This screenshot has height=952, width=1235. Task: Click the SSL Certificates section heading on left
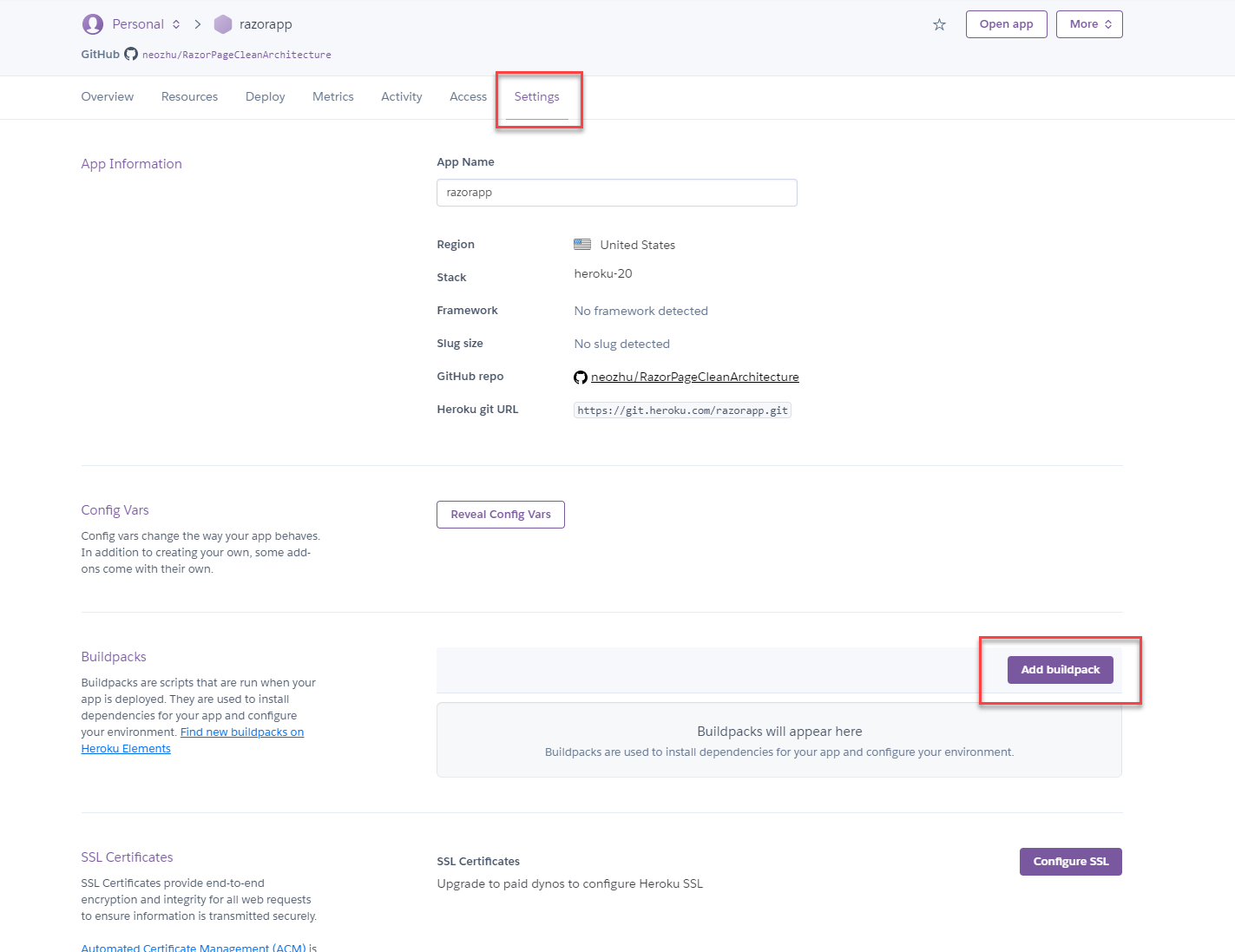click(128, 857)
